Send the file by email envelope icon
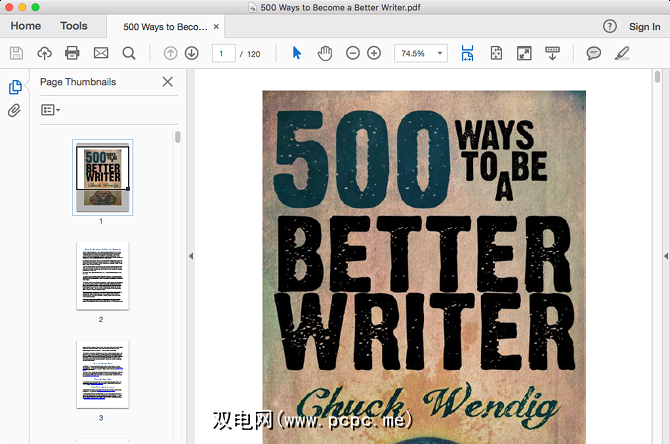 (x=100, y=53)
